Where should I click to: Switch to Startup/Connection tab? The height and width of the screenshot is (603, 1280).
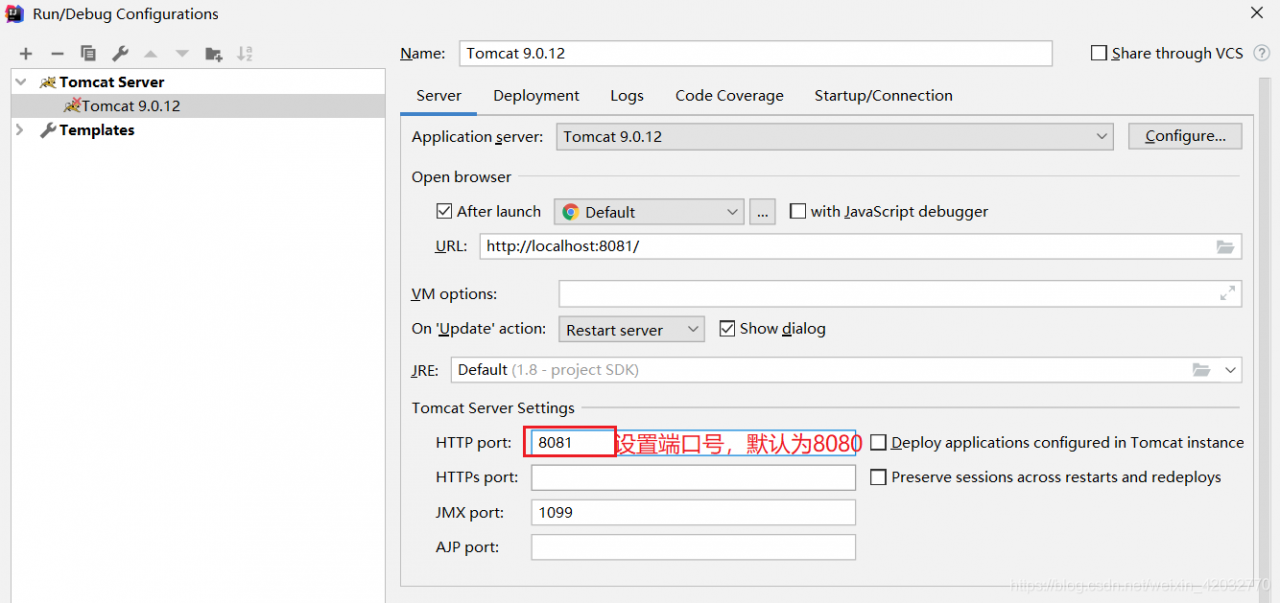tap(883, 96)
